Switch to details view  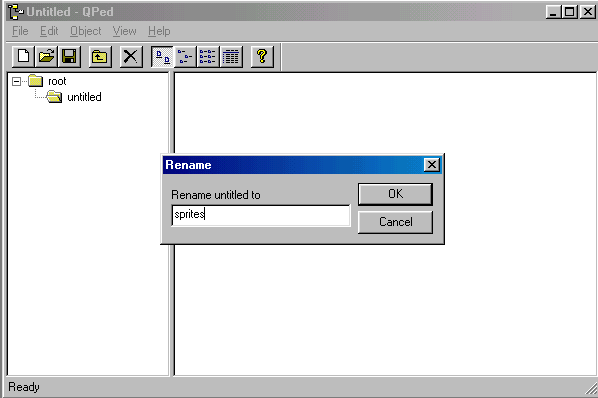point(231,56)
